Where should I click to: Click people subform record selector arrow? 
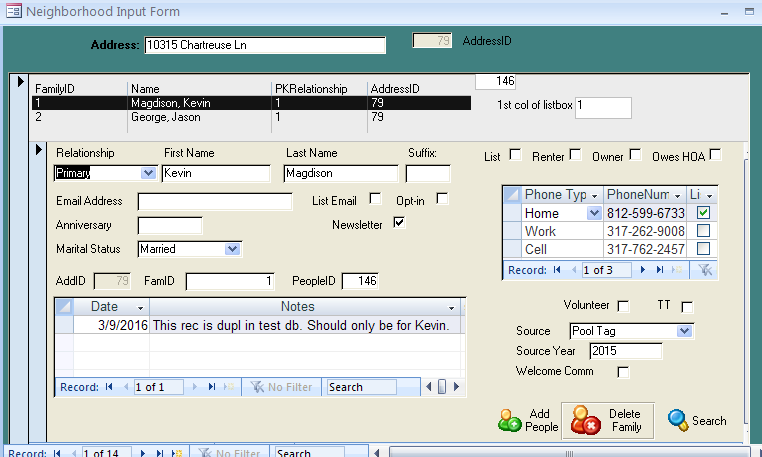click(x=39, y=150)
